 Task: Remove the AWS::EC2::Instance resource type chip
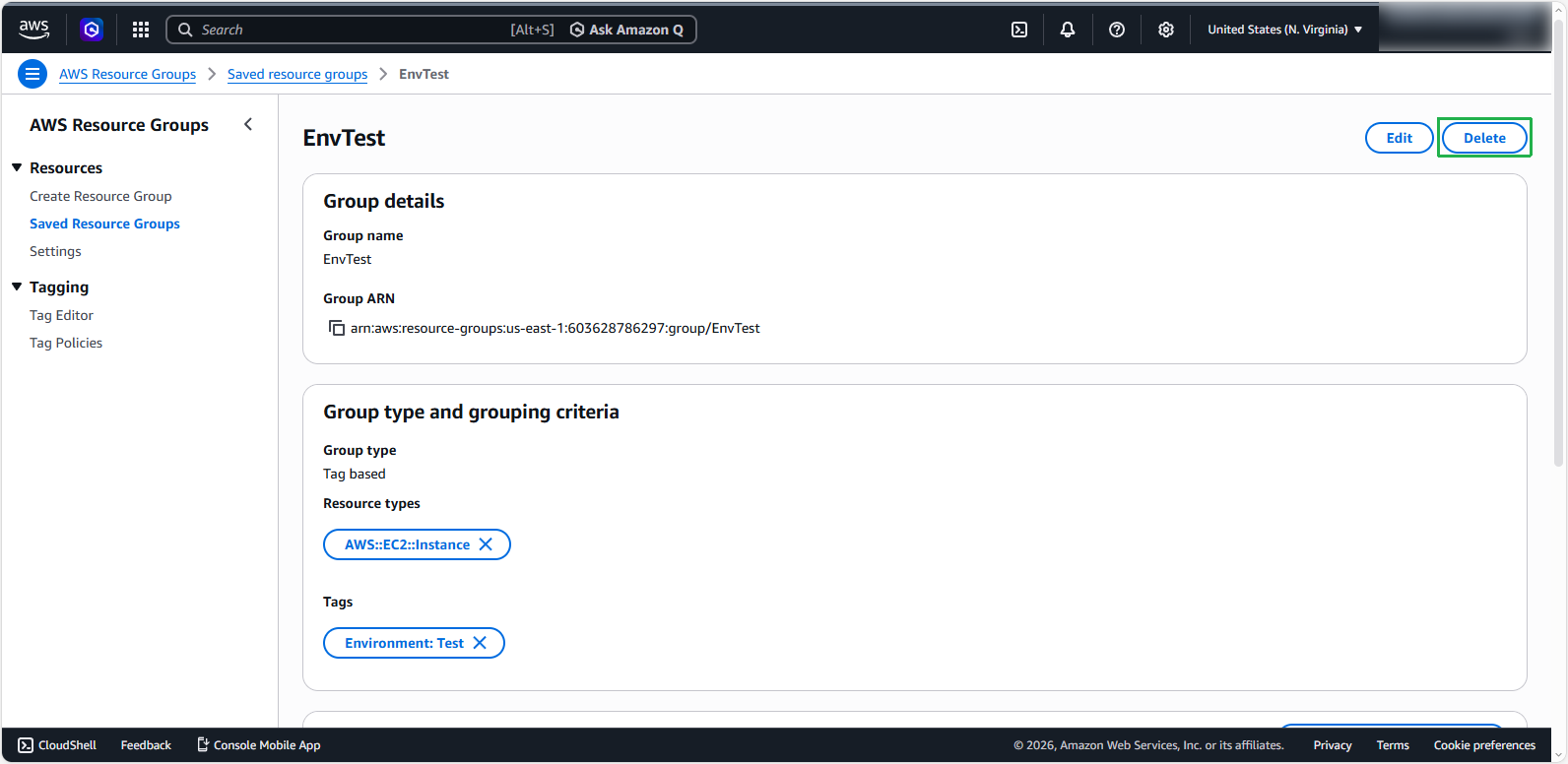click(x=486, y=544)
